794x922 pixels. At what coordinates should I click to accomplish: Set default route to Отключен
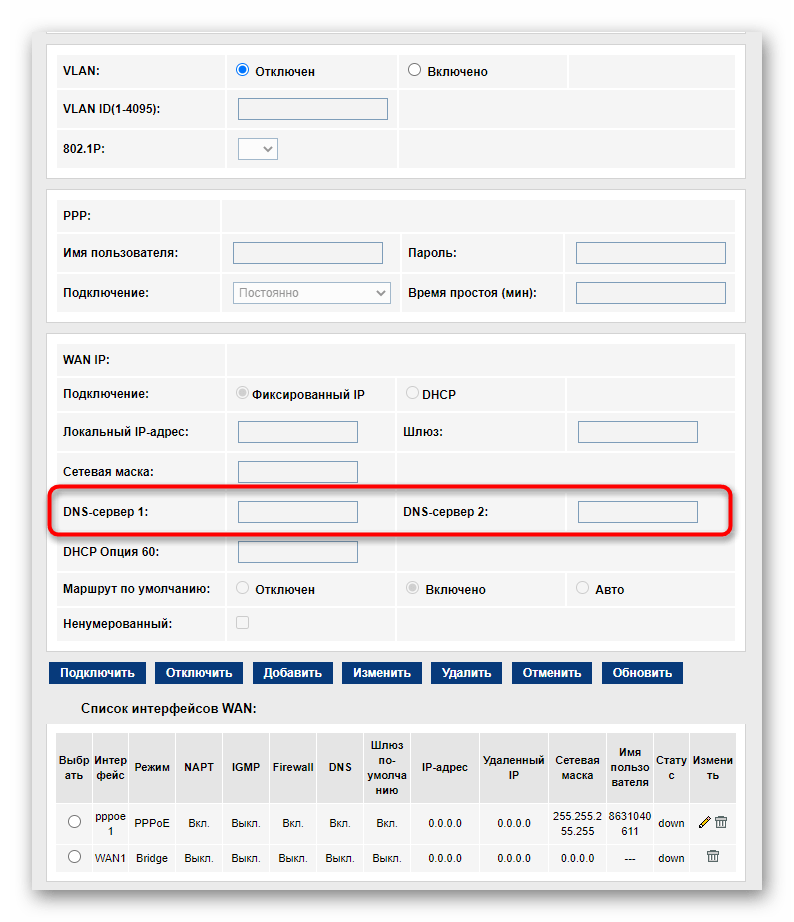tap(242, 588)
